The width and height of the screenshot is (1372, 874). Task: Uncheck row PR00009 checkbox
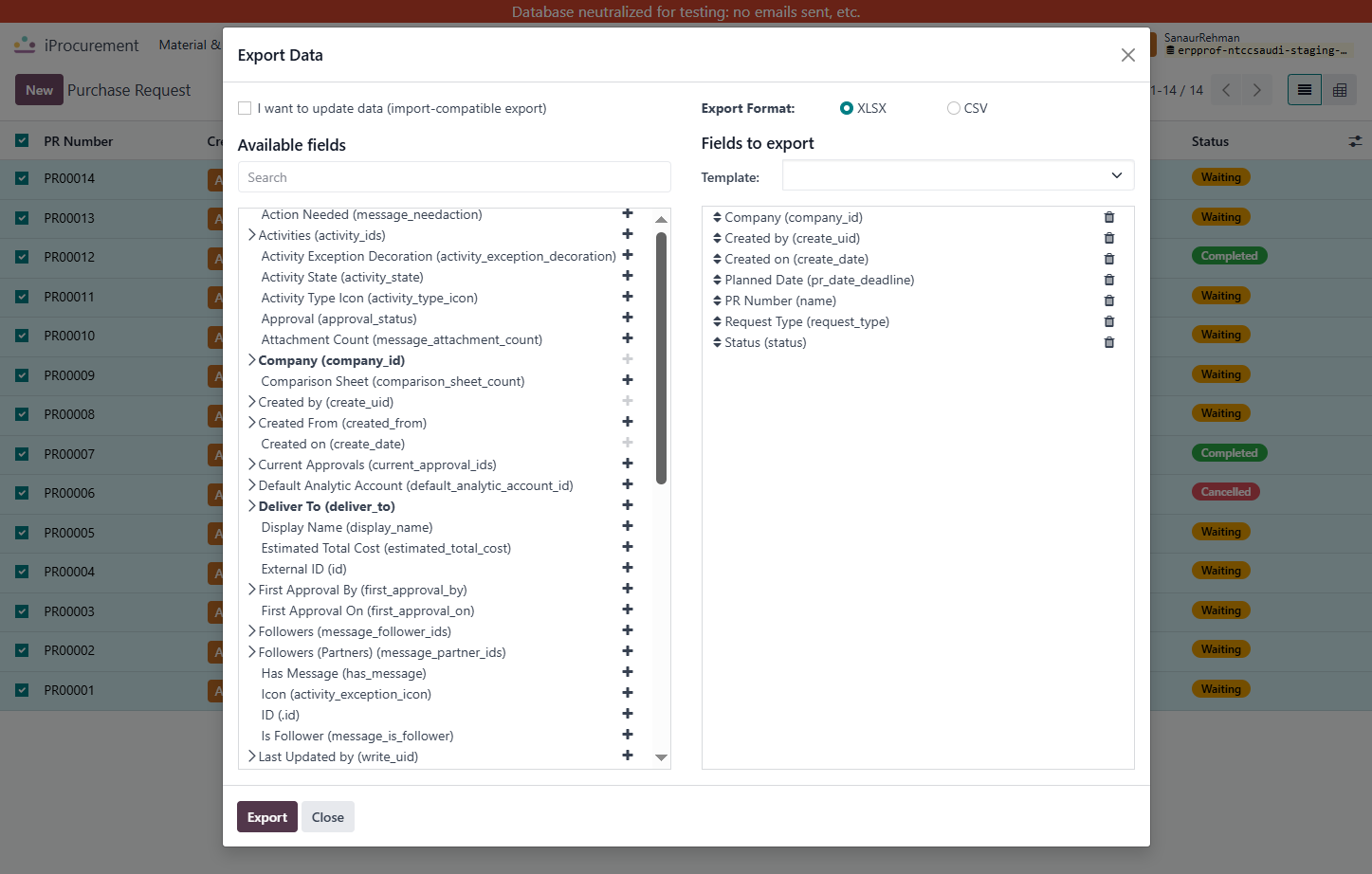22,375
